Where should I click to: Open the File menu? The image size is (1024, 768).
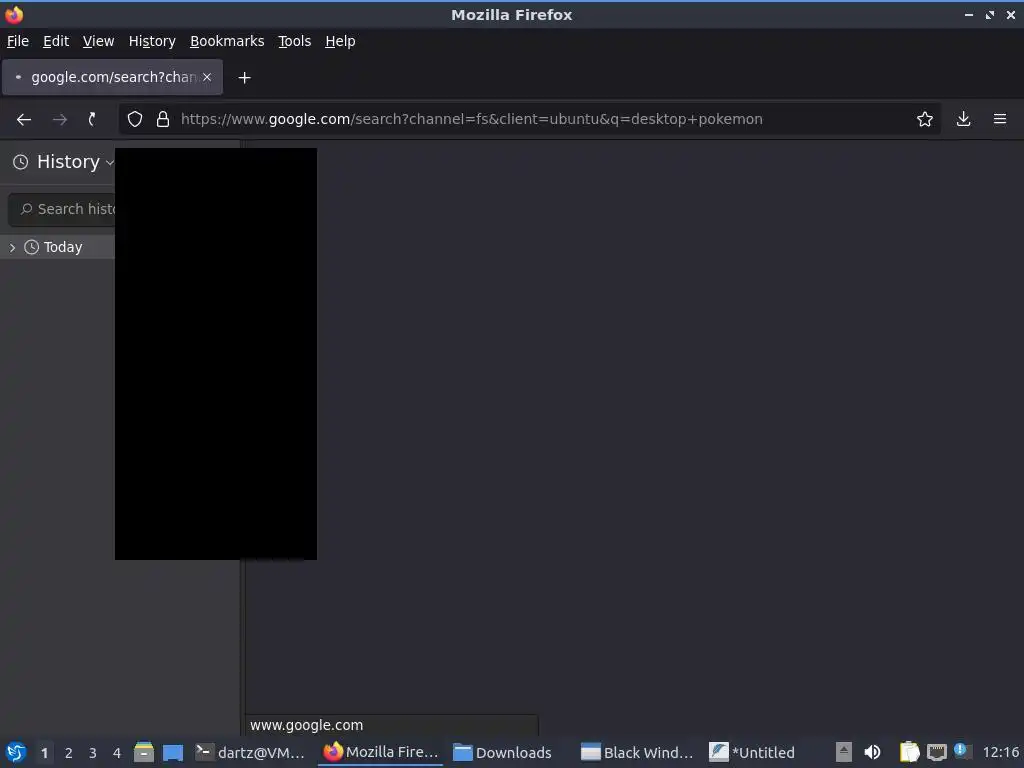click(18, 41)
